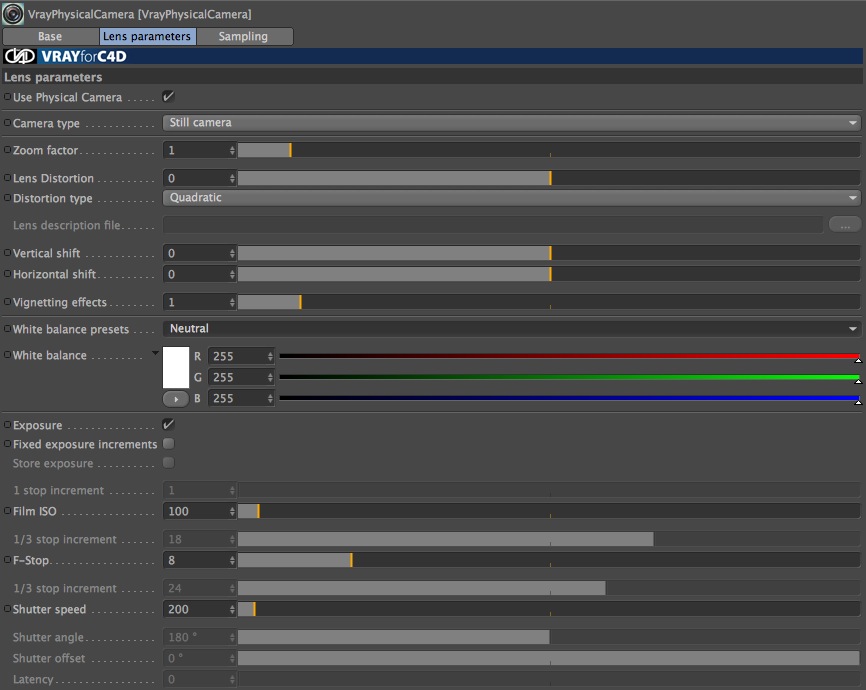Screen dimensions: 866x690
Task: Click the animation dot beside Horizontal shift
Action: [8, 274]
